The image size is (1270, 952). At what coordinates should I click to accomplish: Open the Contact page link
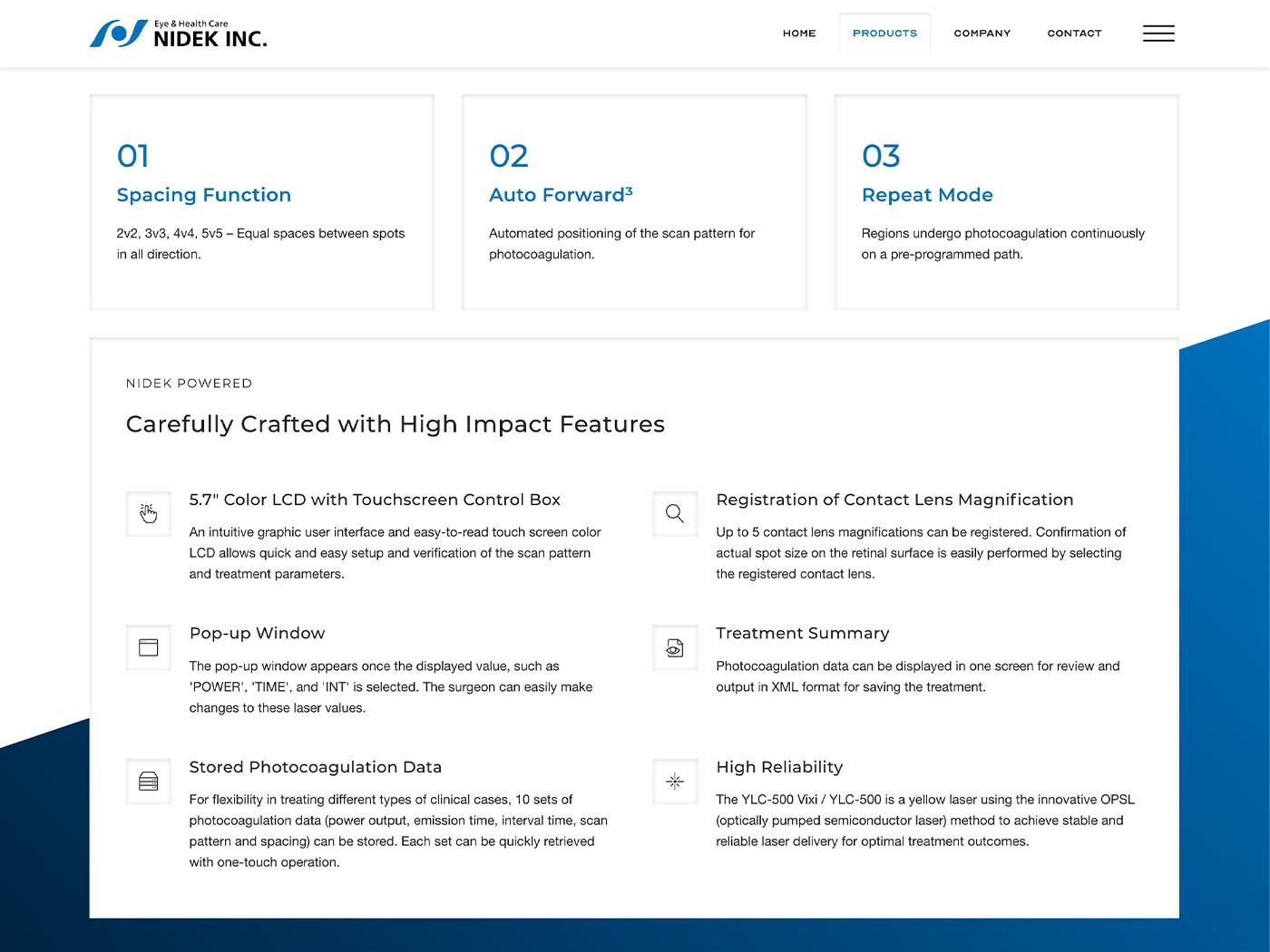(1074, 34)
